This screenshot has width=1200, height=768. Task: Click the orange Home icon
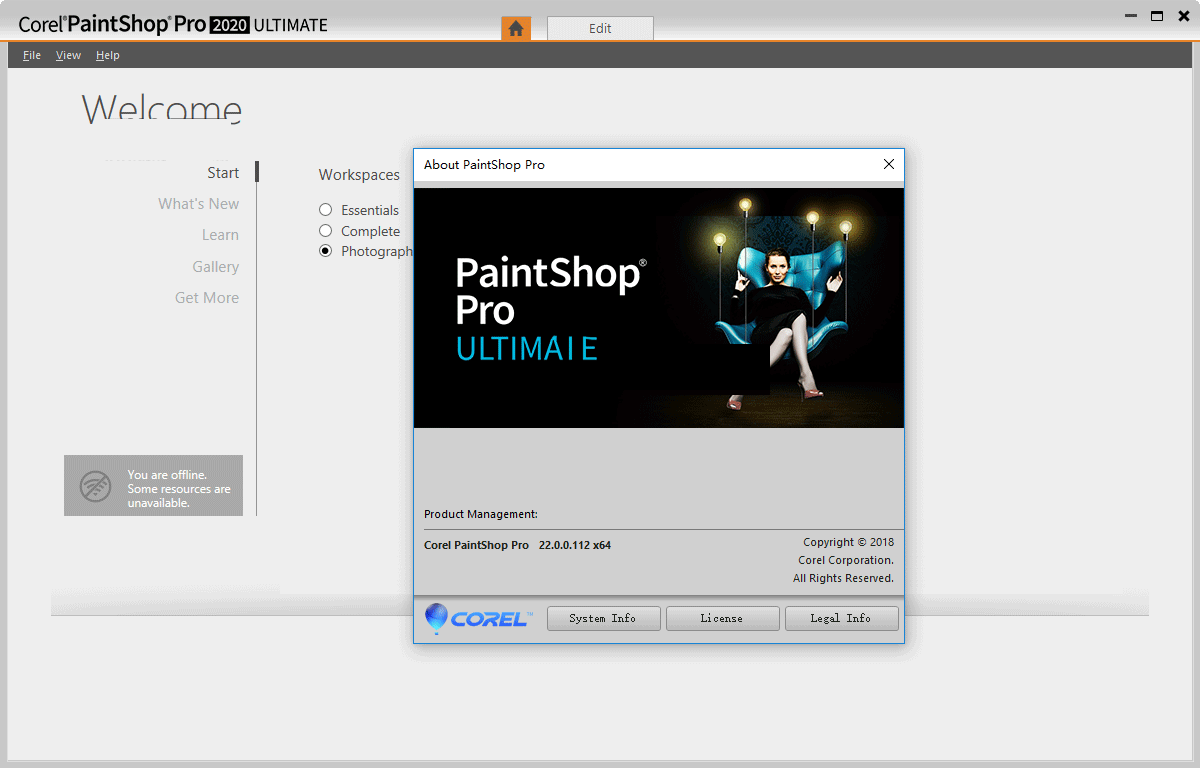pyautogui.click(x=516, y=28)
